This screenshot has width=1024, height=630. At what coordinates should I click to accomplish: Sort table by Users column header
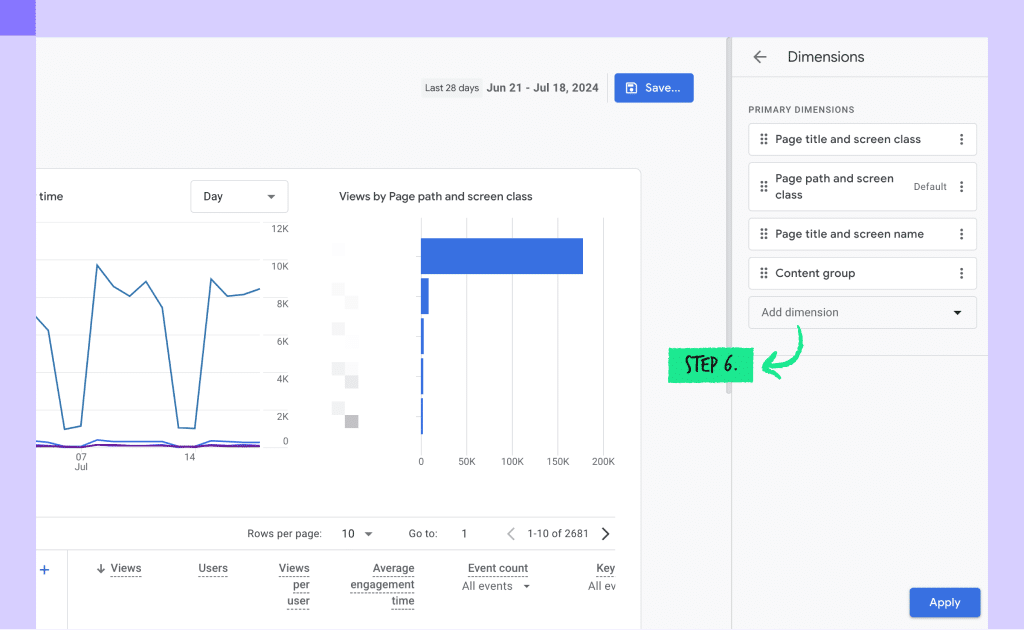(x=213, y=568)
